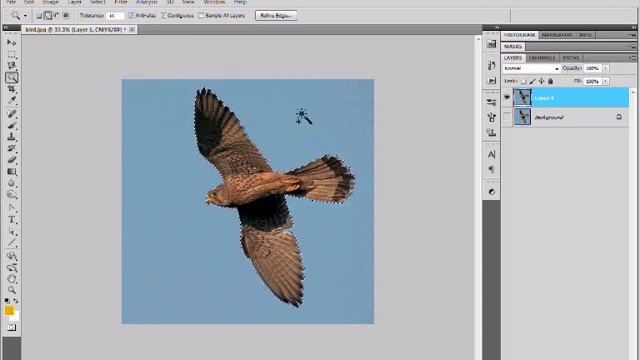Image resolution: width=640 pixels, height=360 pixels.
Task: Select the Clone Stamp tool
Action: coord(11,137)
